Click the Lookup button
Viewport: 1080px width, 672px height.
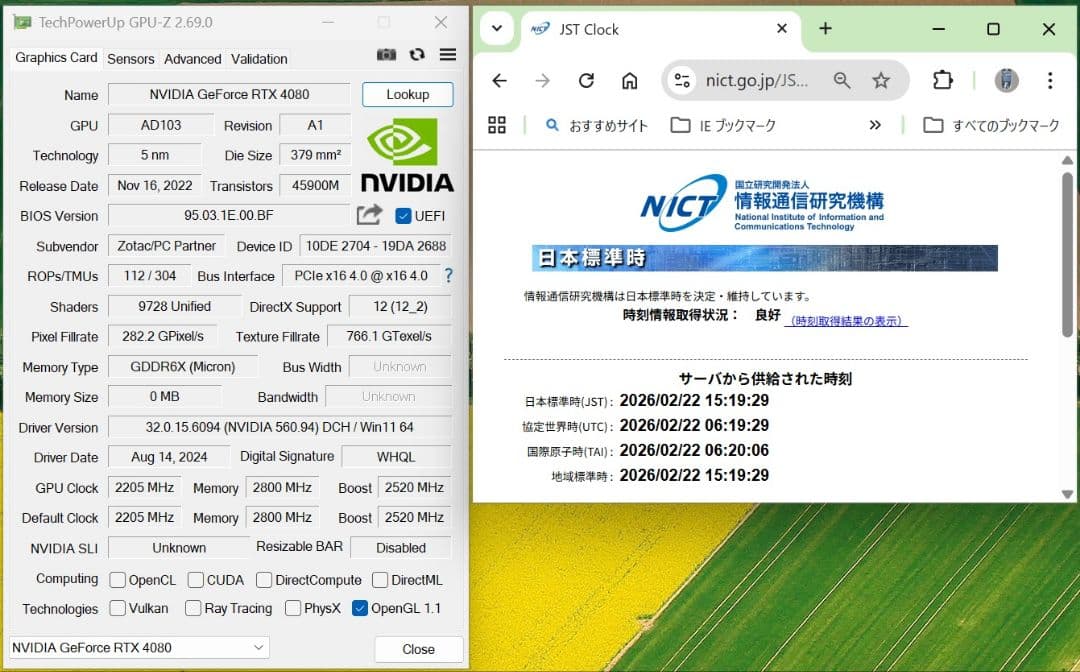[x=407, y=94]
